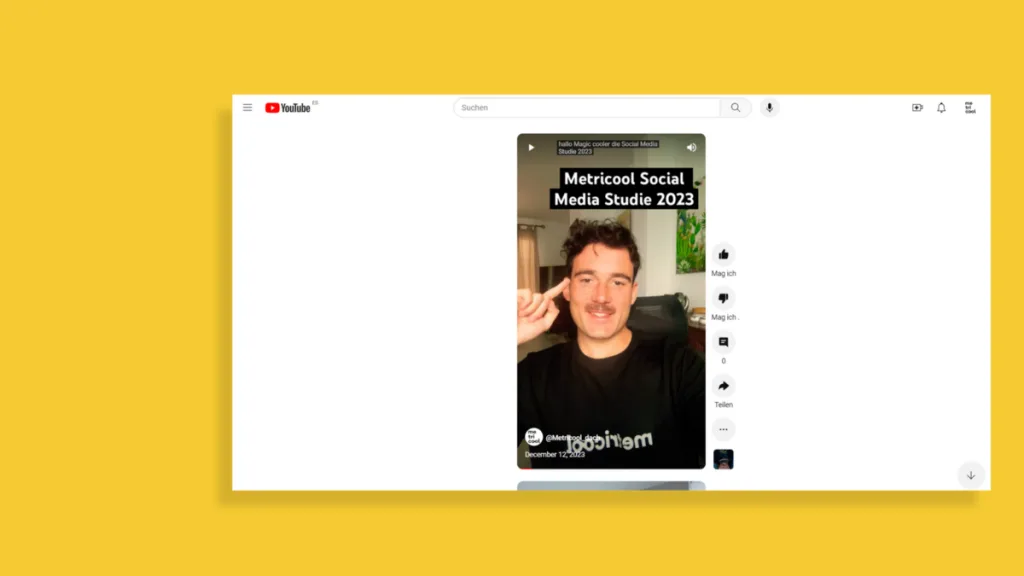Go to next Short with down arrow
1024x576 pixels.
[971, 475]
